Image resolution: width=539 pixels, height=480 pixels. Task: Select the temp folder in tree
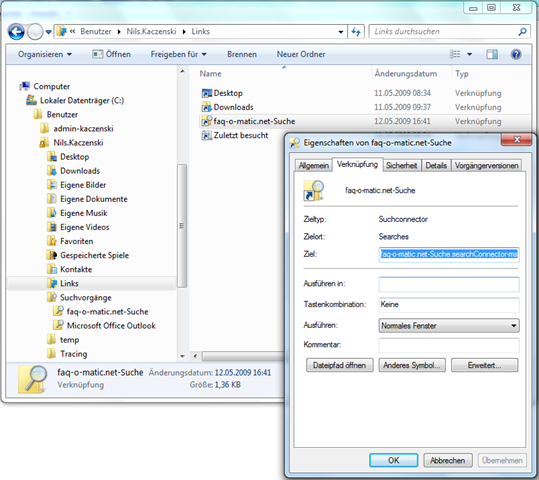tap(63, 340)
